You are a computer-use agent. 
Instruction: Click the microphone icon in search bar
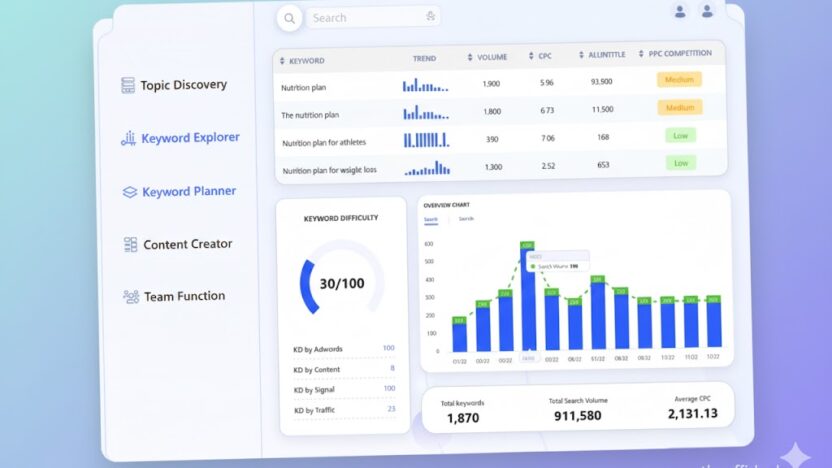click(430, 17)
